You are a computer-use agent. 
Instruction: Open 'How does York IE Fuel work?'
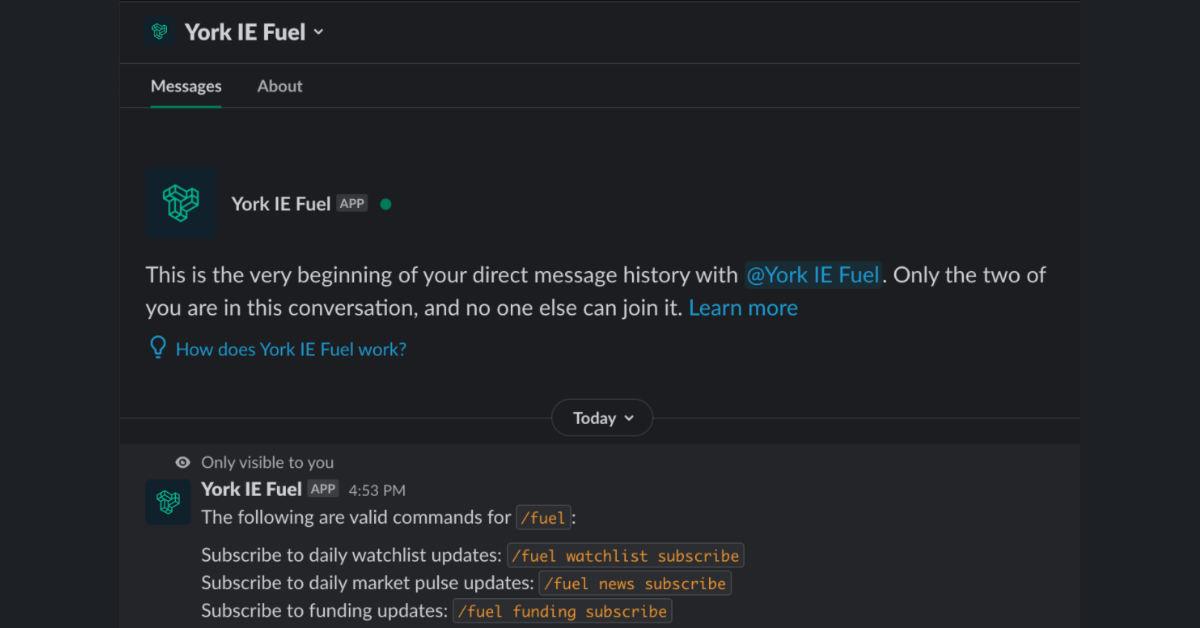[x=290, y=348]
